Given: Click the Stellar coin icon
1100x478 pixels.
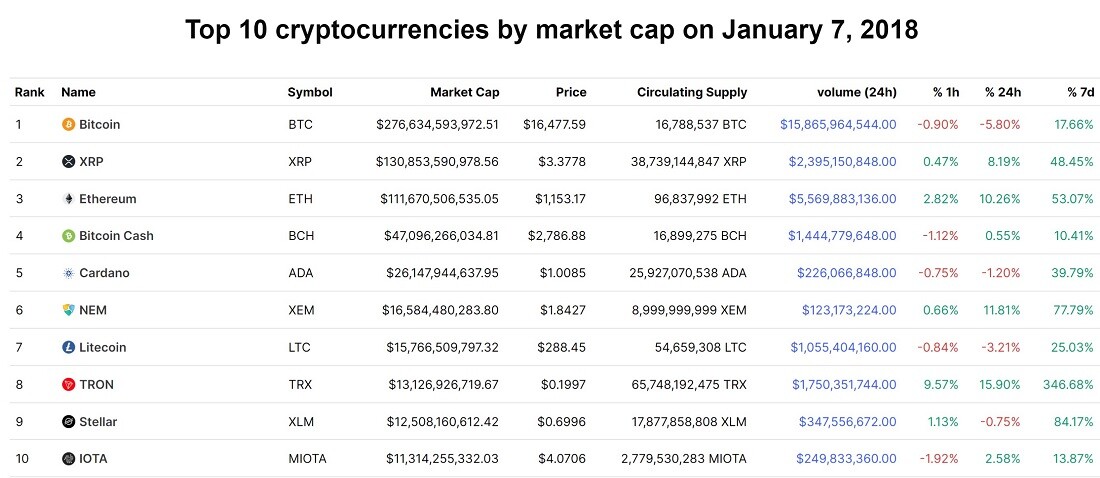Looking at the screenshot, I should (x=68, y=422).
